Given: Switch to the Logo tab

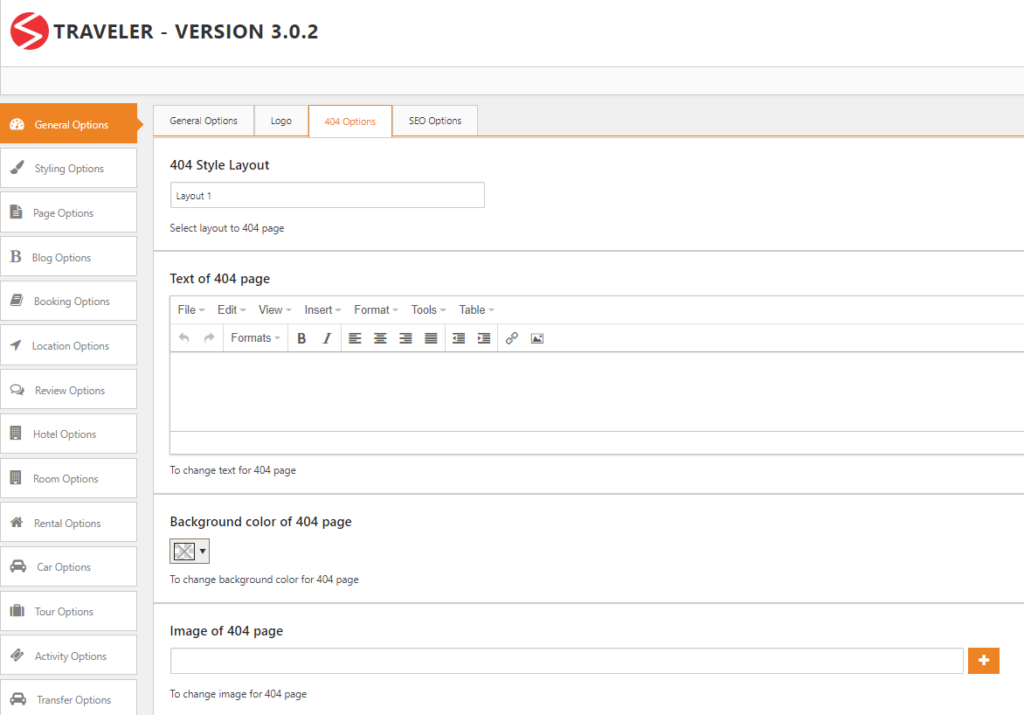Looking at the screenshot, I should (x=281, y=121).
